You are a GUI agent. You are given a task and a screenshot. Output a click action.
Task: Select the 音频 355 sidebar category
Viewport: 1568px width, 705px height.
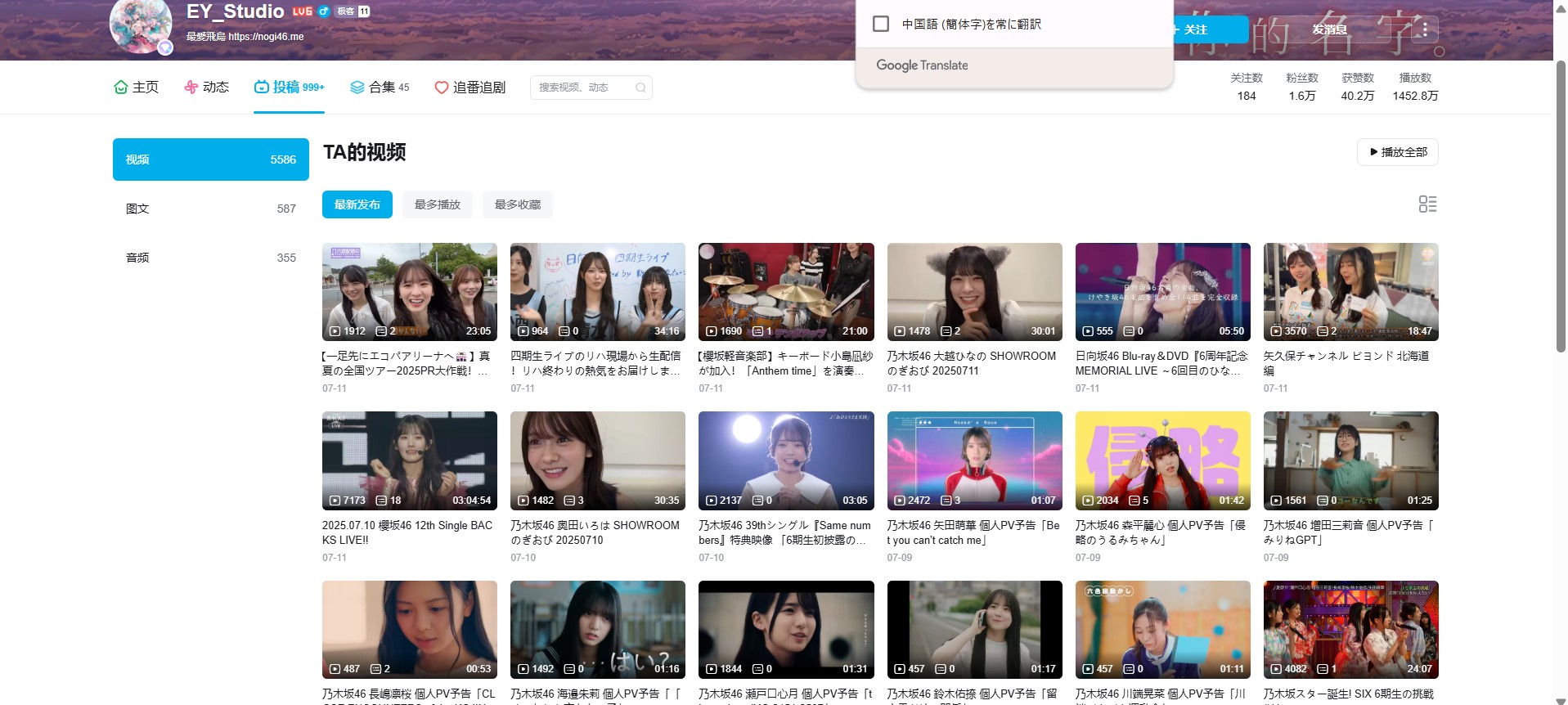click(x=211, y=258)
